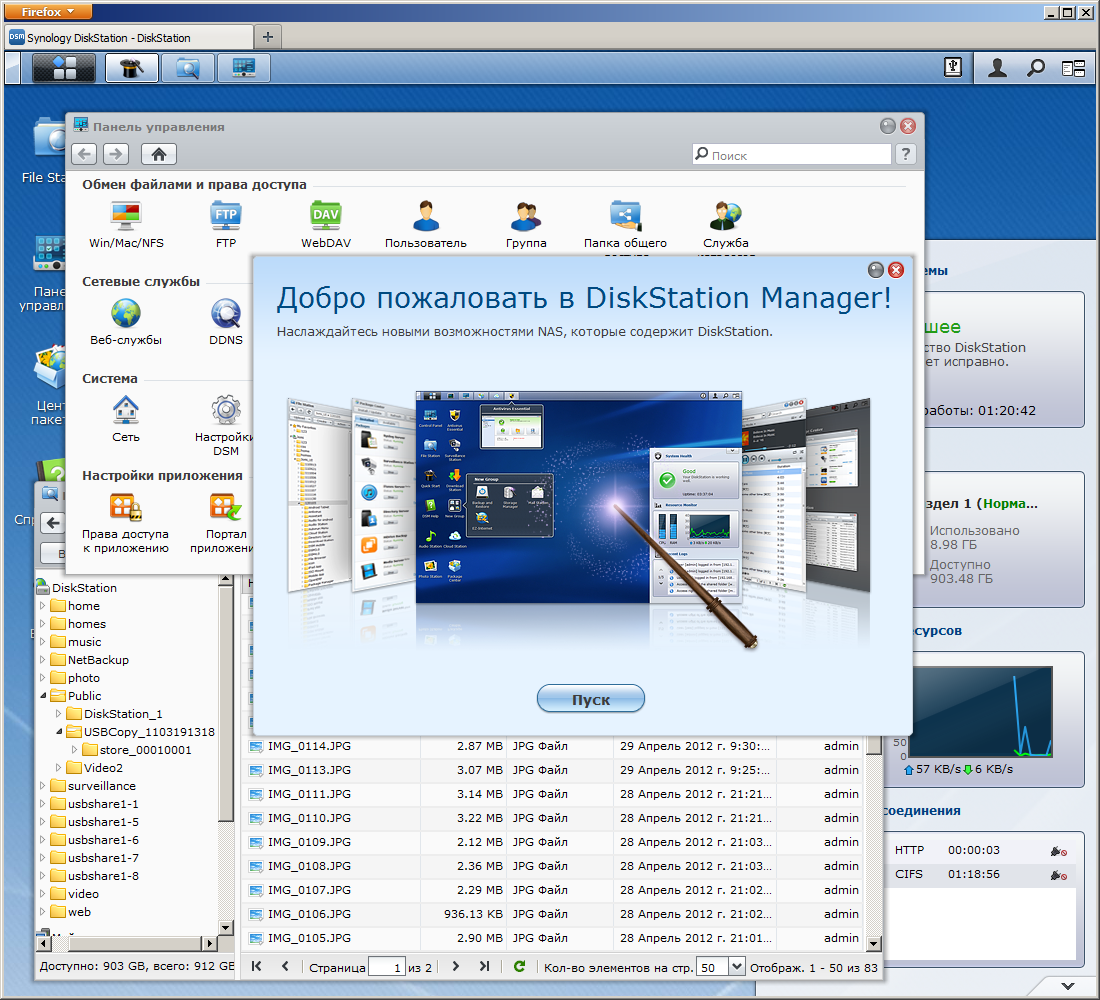The height and width of the screenshot is (1000, 1100).
Task: Select the IMG_0114.JPG file row
Action: 309,746
